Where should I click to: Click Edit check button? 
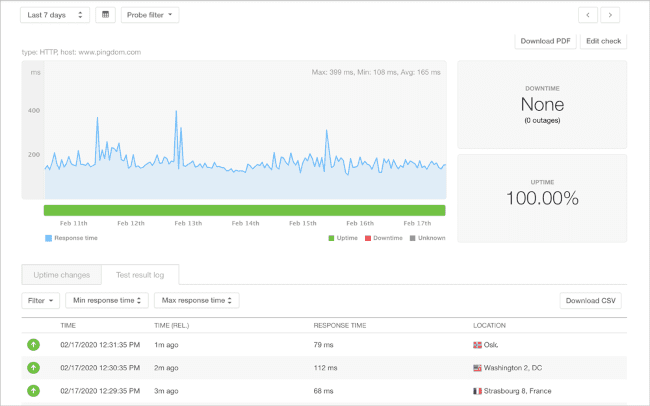point(604,41)
